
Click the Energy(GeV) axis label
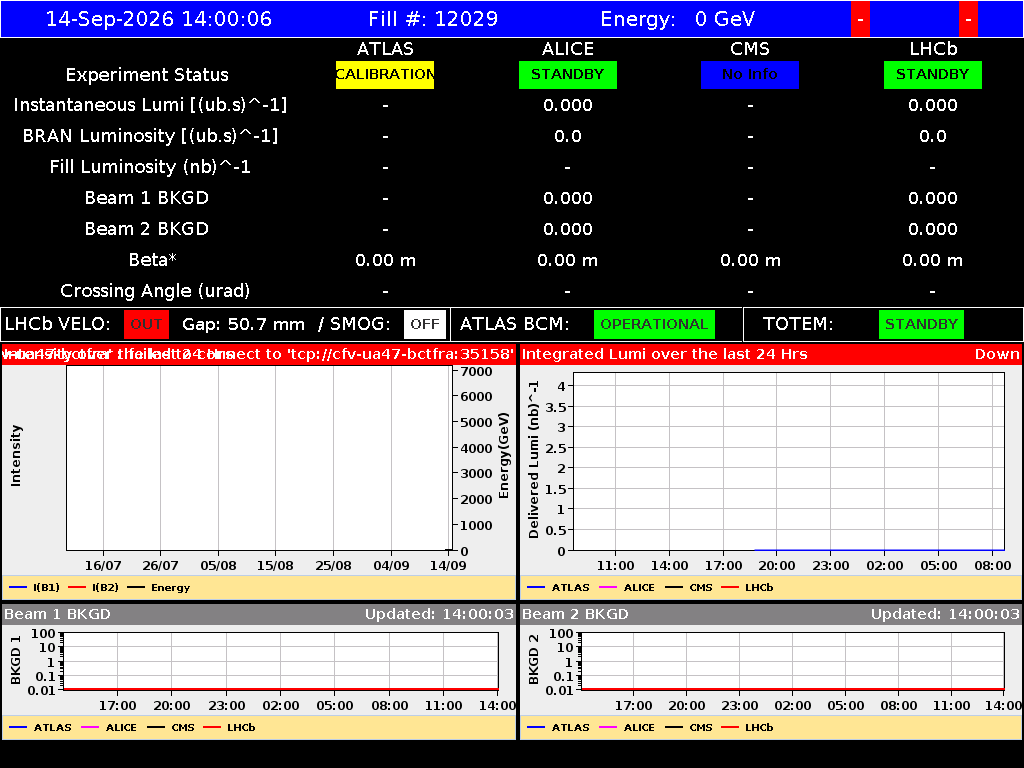pos(504,455)
